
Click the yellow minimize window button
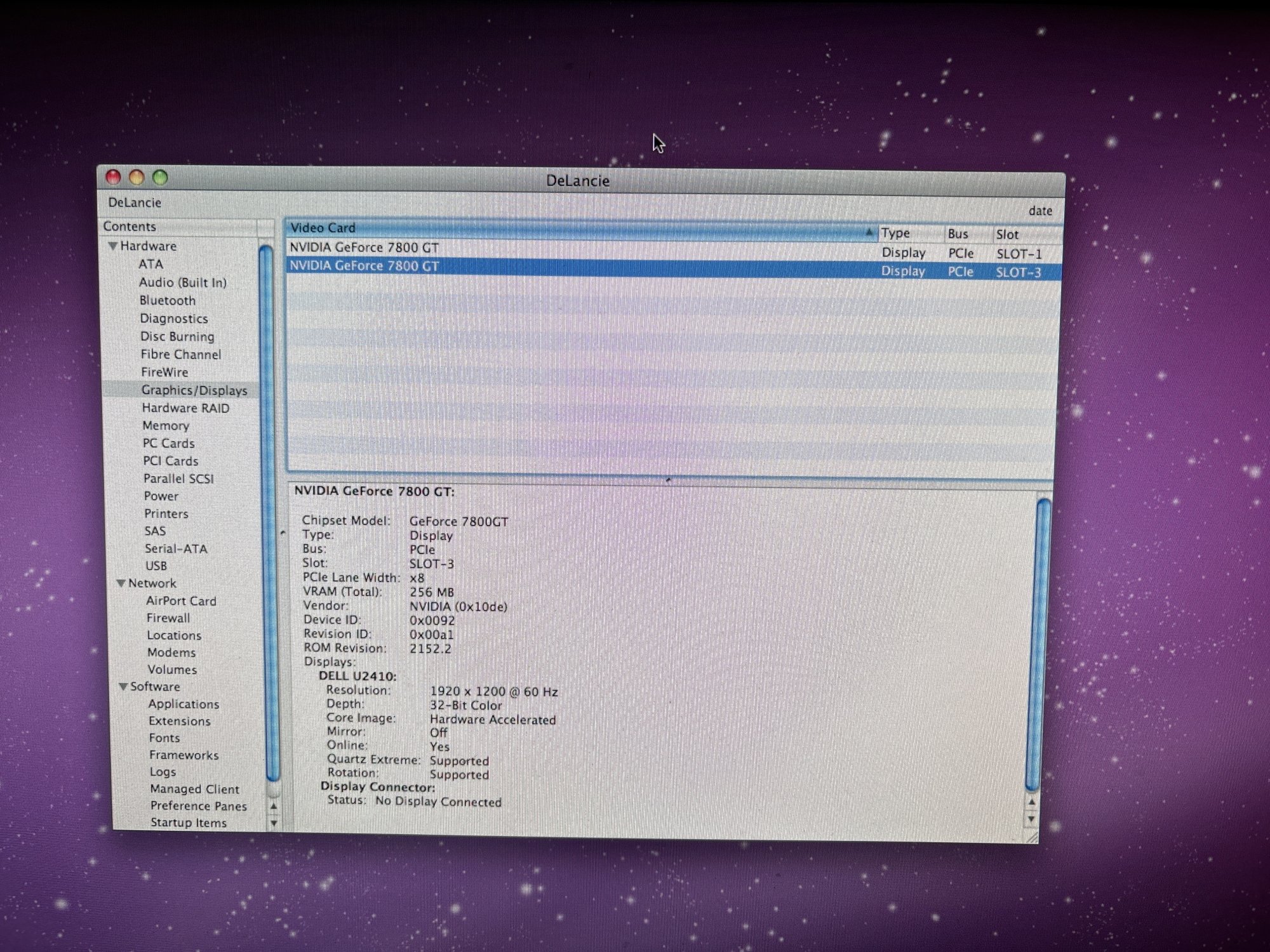pos(137,178)
